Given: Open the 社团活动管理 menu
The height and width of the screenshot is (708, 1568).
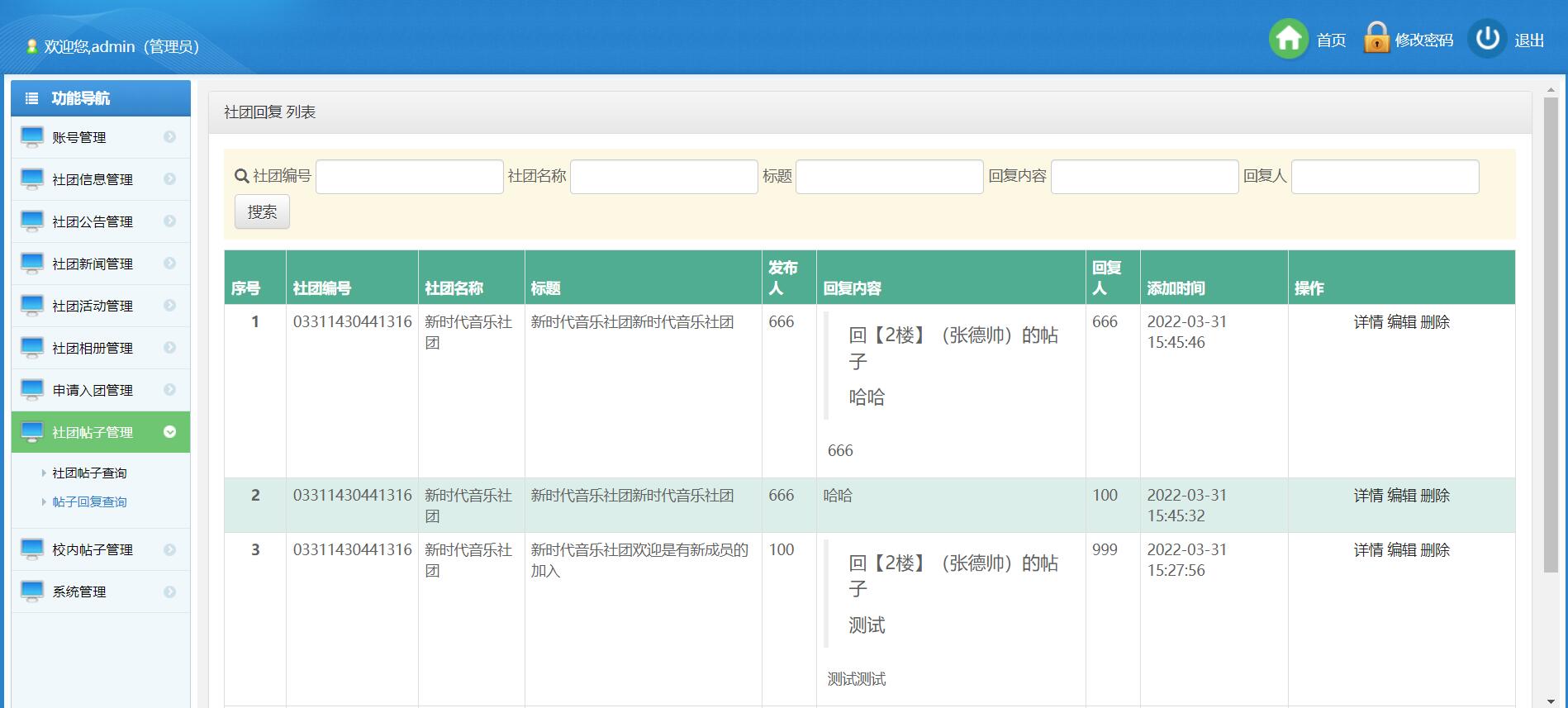Looking at the screenshot, I should [x=101, y=306].
